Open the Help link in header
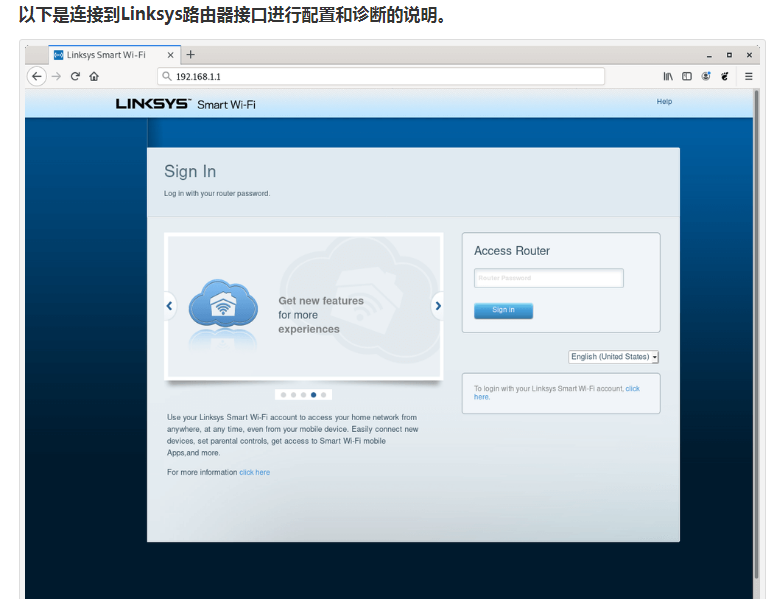This screenshot has width=783, height=599. (664, 101)
